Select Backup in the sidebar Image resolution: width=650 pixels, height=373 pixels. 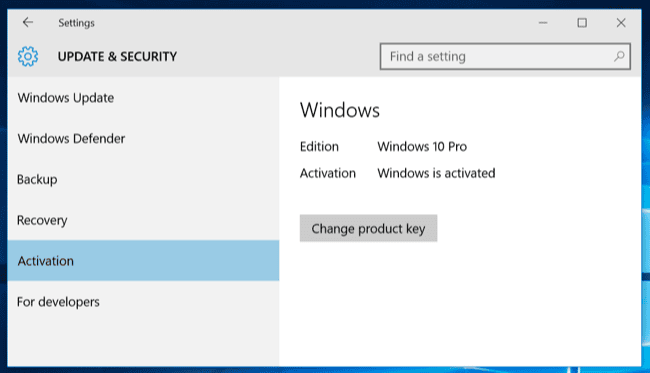coord(143,179)
